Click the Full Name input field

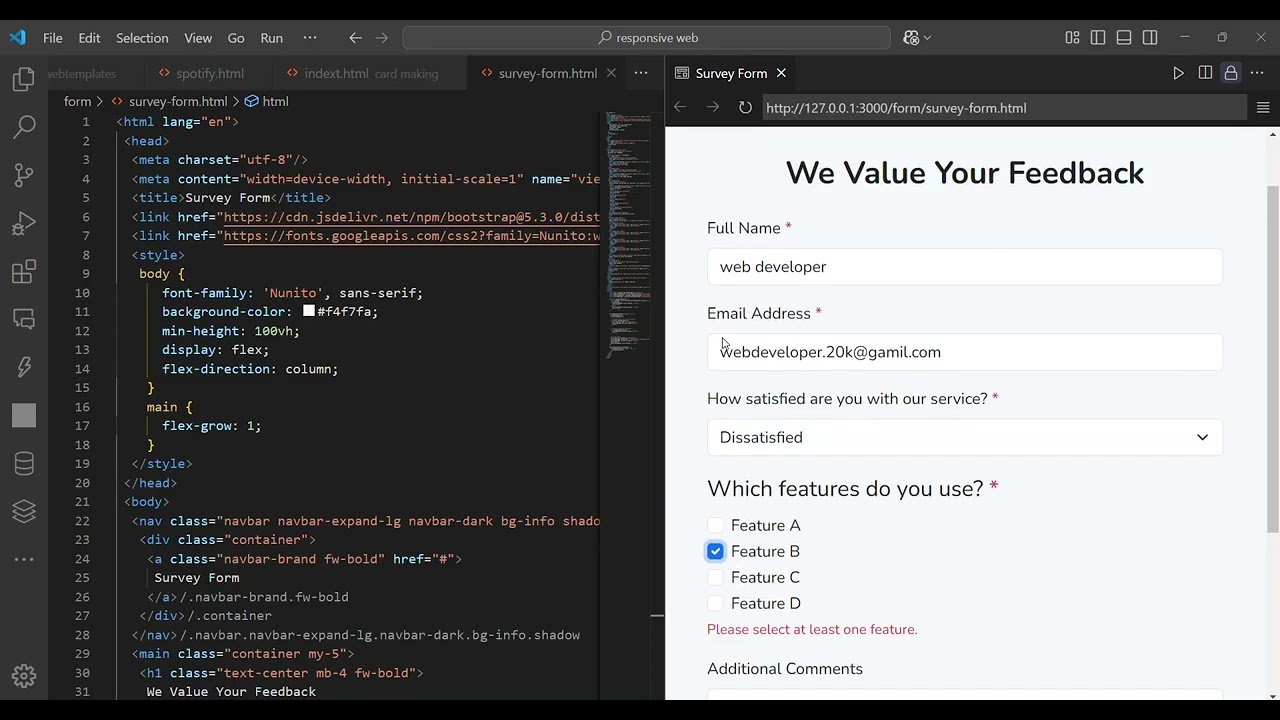tap(965, 267)
